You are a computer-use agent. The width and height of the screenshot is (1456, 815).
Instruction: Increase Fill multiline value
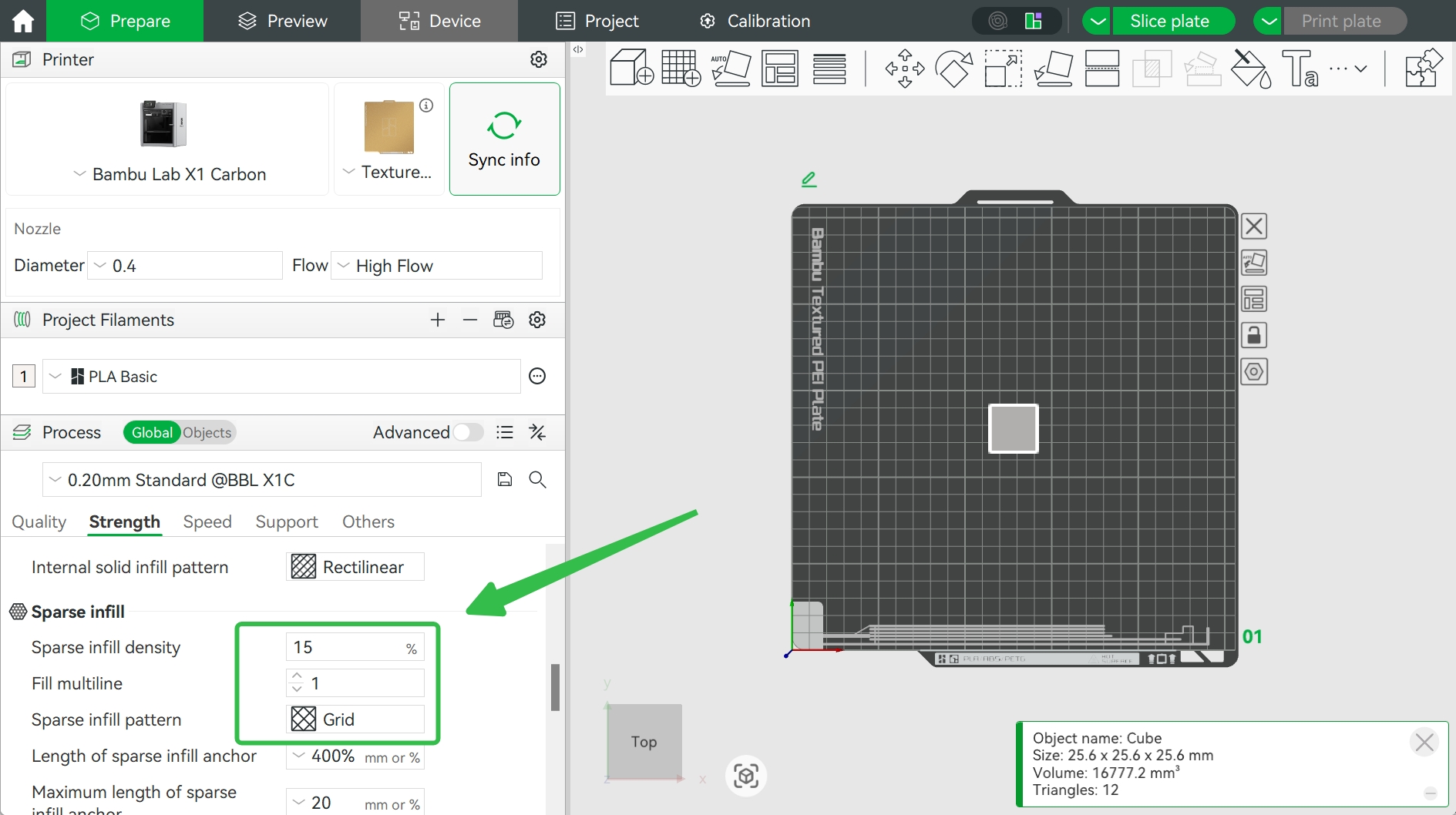(297, 676)
